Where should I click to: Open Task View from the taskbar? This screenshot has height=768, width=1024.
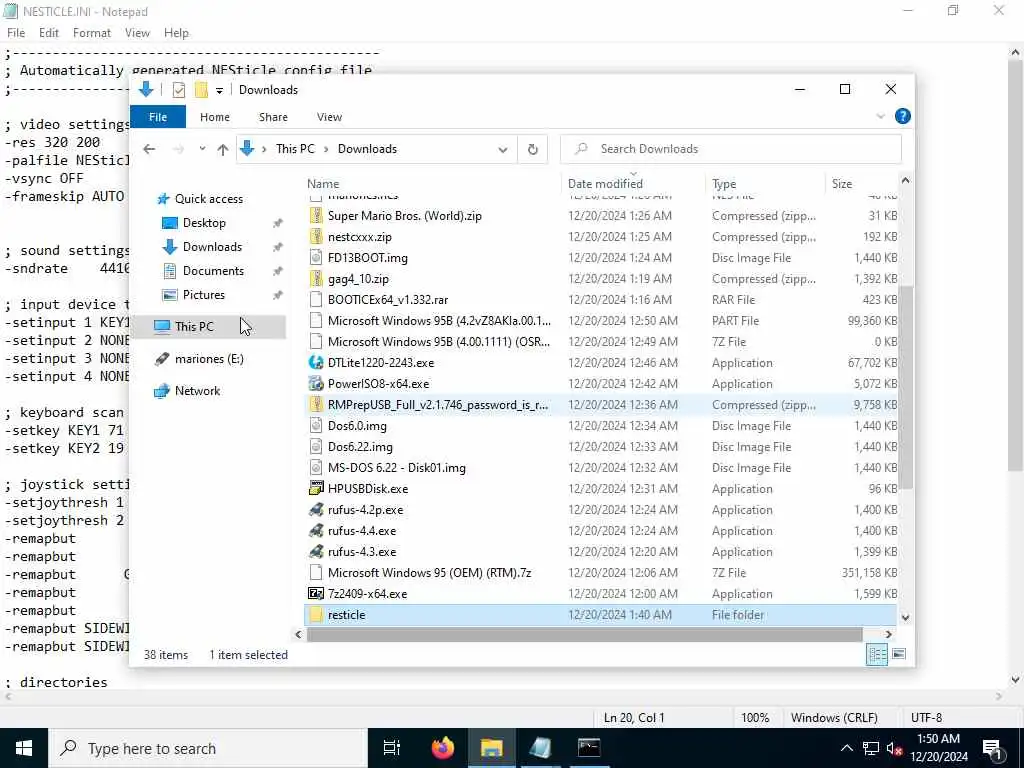coord(392,748)
